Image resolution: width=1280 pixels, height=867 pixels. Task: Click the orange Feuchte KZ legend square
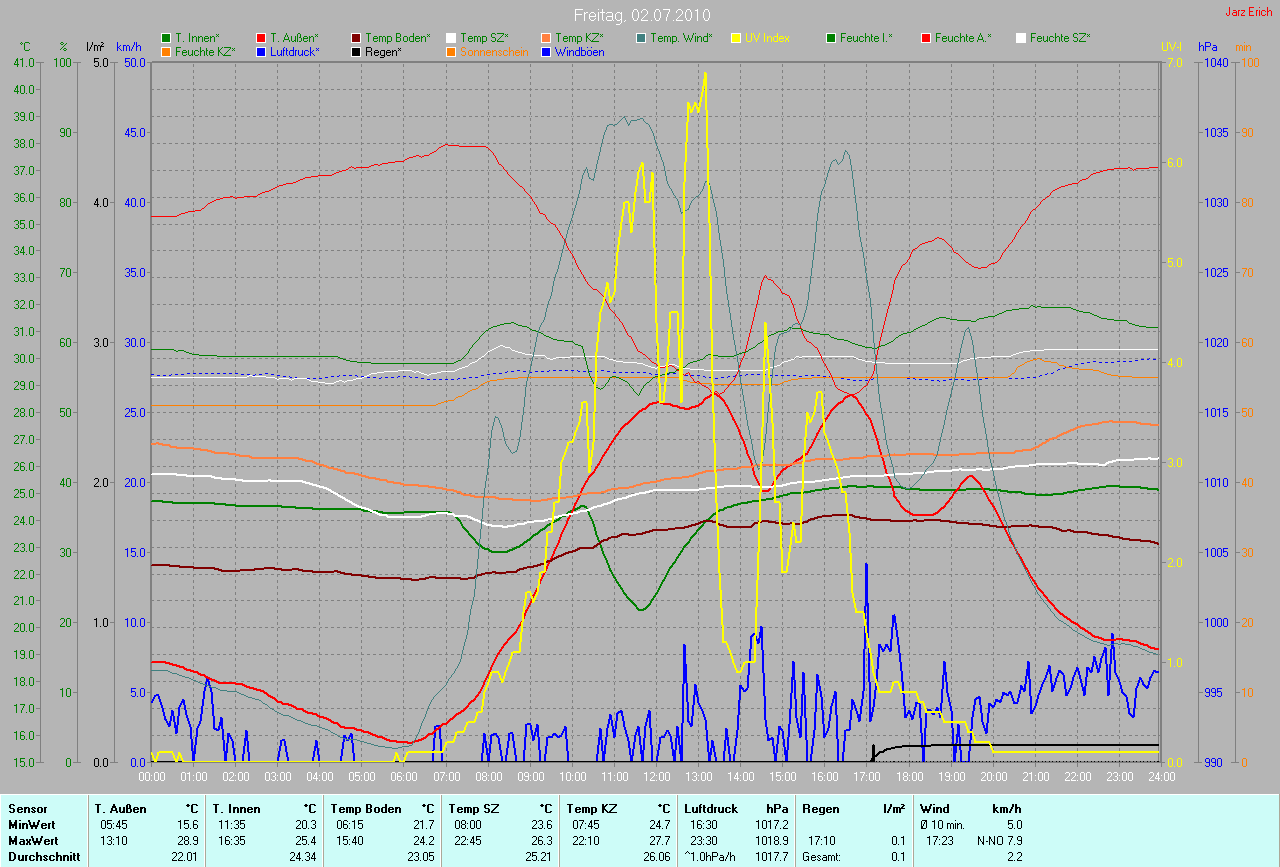click(x=166, y=51)
